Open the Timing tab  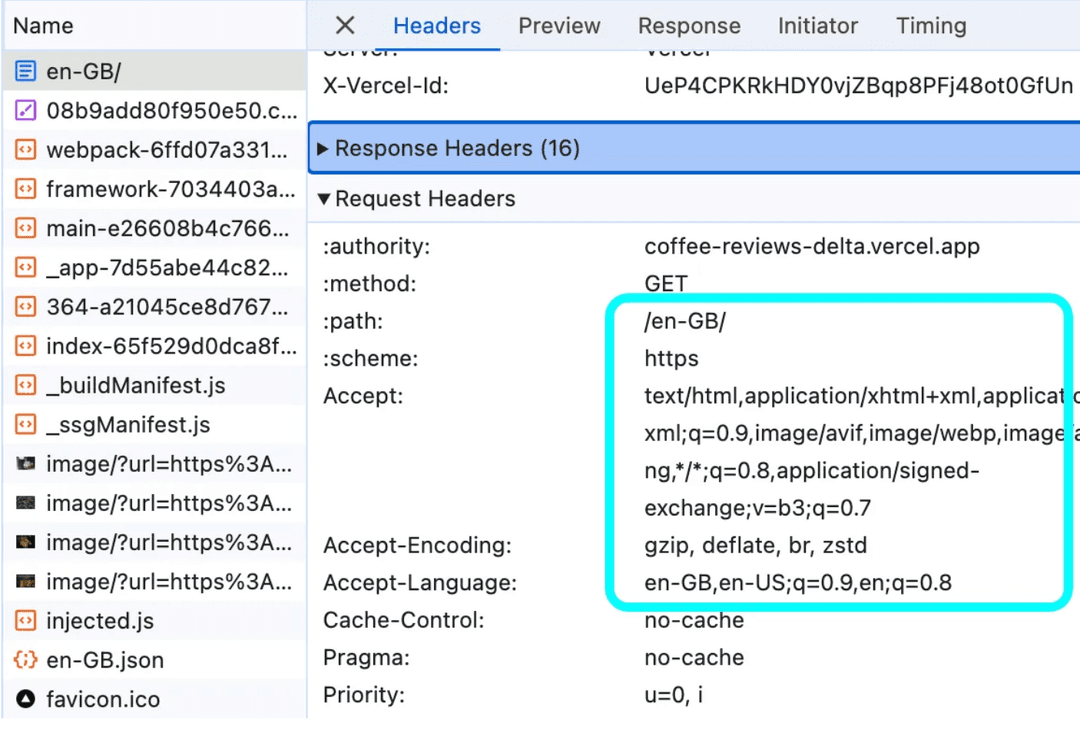coord(930,26)
